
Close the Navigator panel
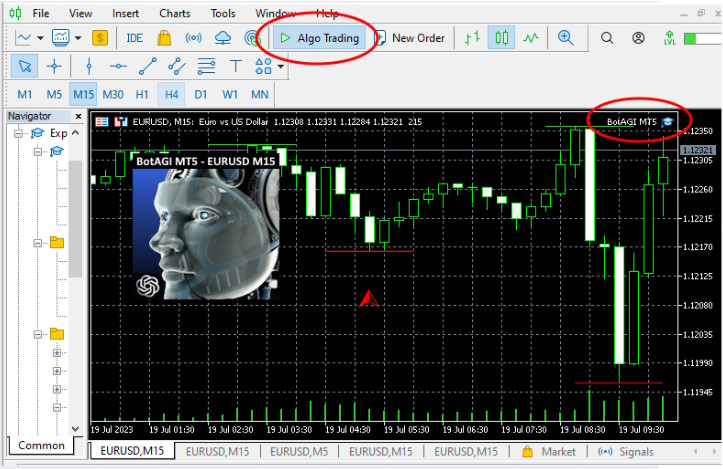click(x=78, y=116)
